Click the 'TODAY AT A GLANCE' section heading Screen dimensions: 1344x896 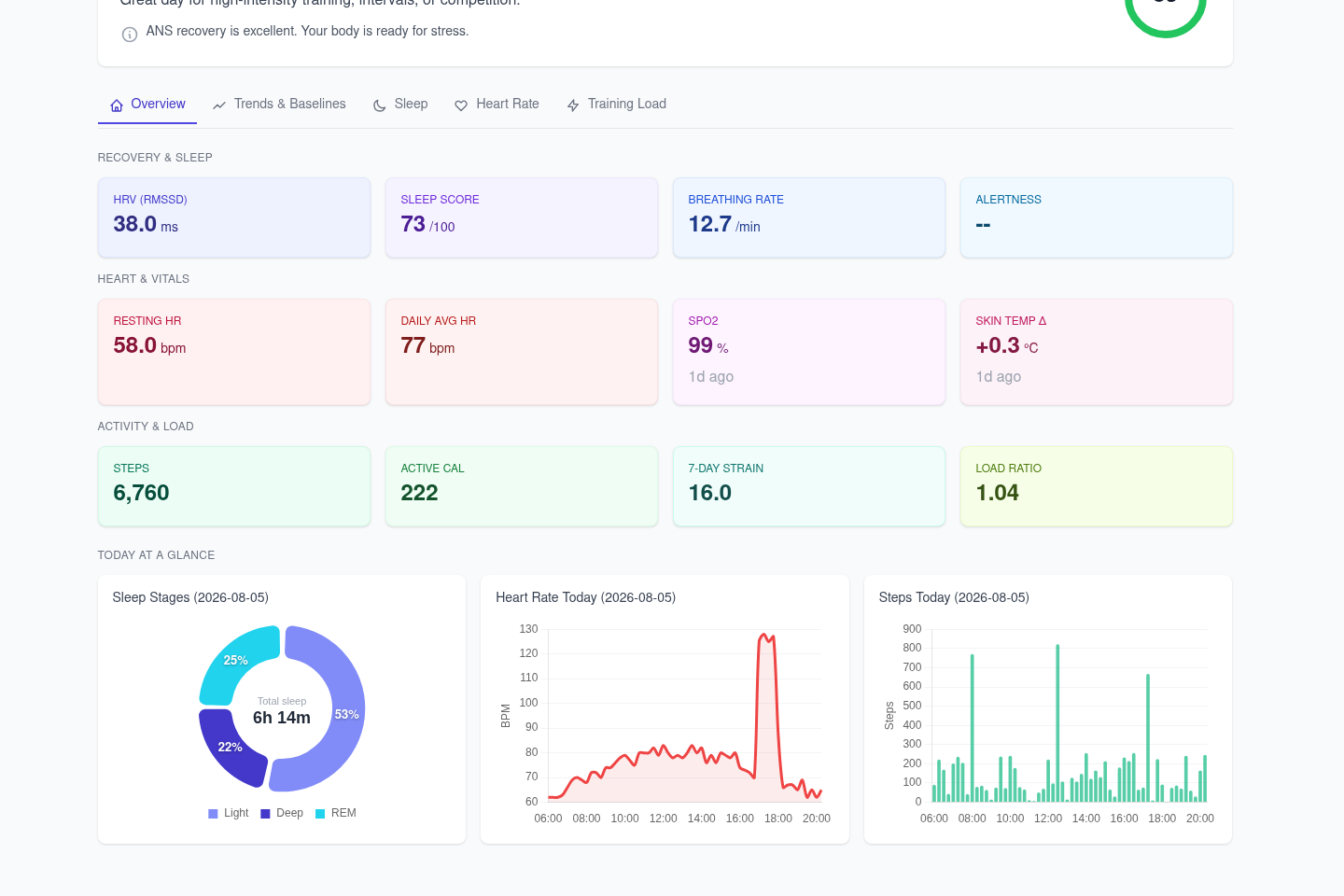156,555
